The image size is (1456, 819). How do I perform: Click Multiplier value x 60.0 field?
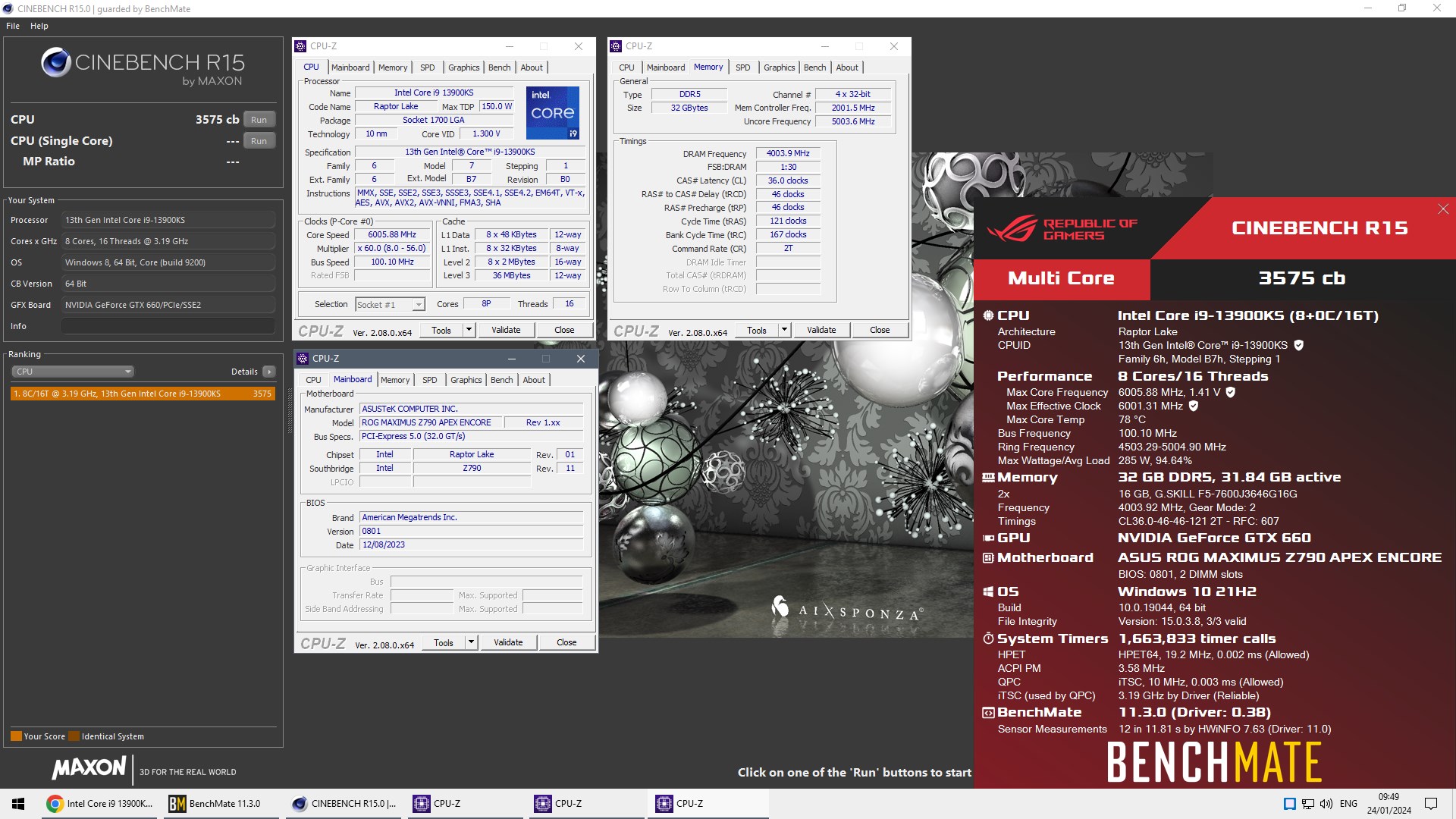pyautogui.click(x=392, y=249)
